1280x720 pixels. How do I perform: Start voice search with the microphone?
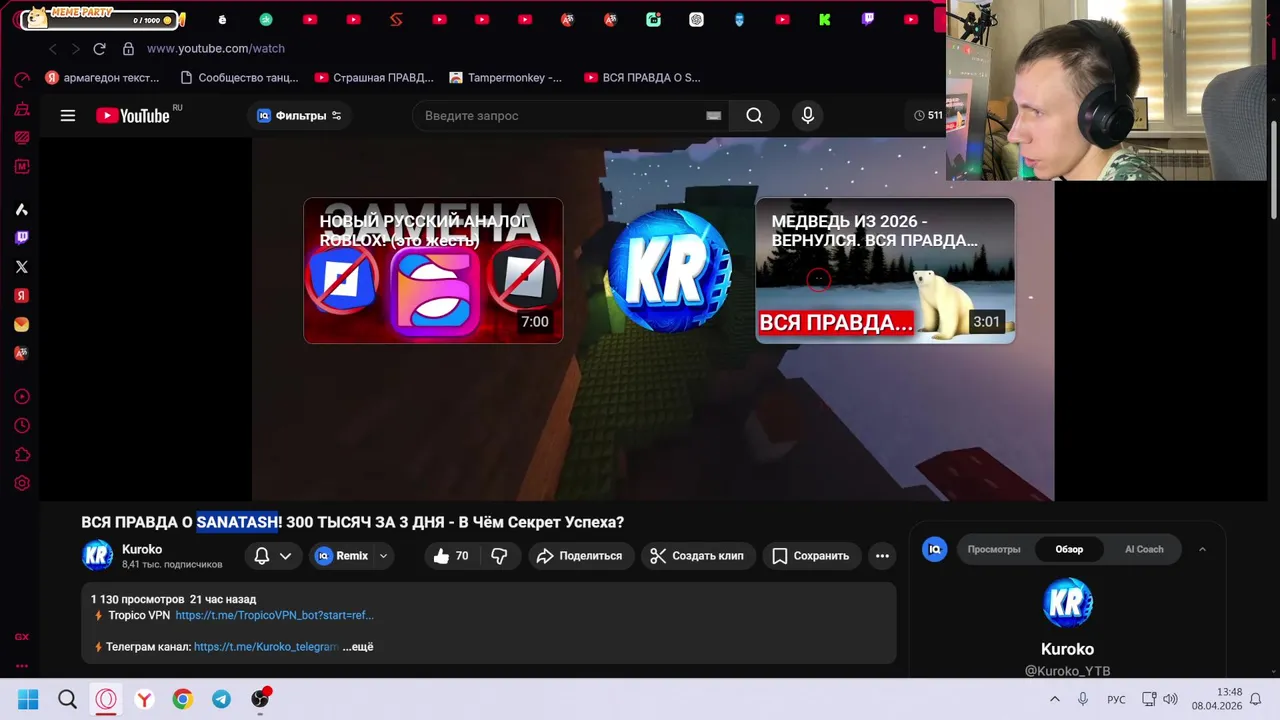[808, 116]
